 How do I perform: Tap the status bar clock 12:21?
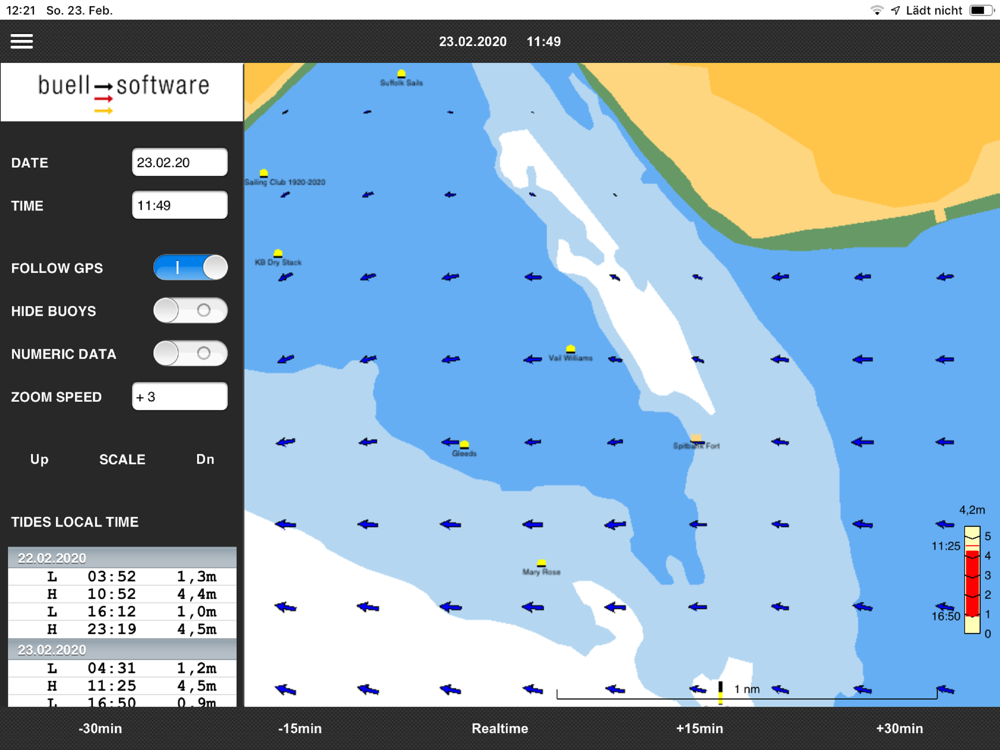(x=21, y=10)
